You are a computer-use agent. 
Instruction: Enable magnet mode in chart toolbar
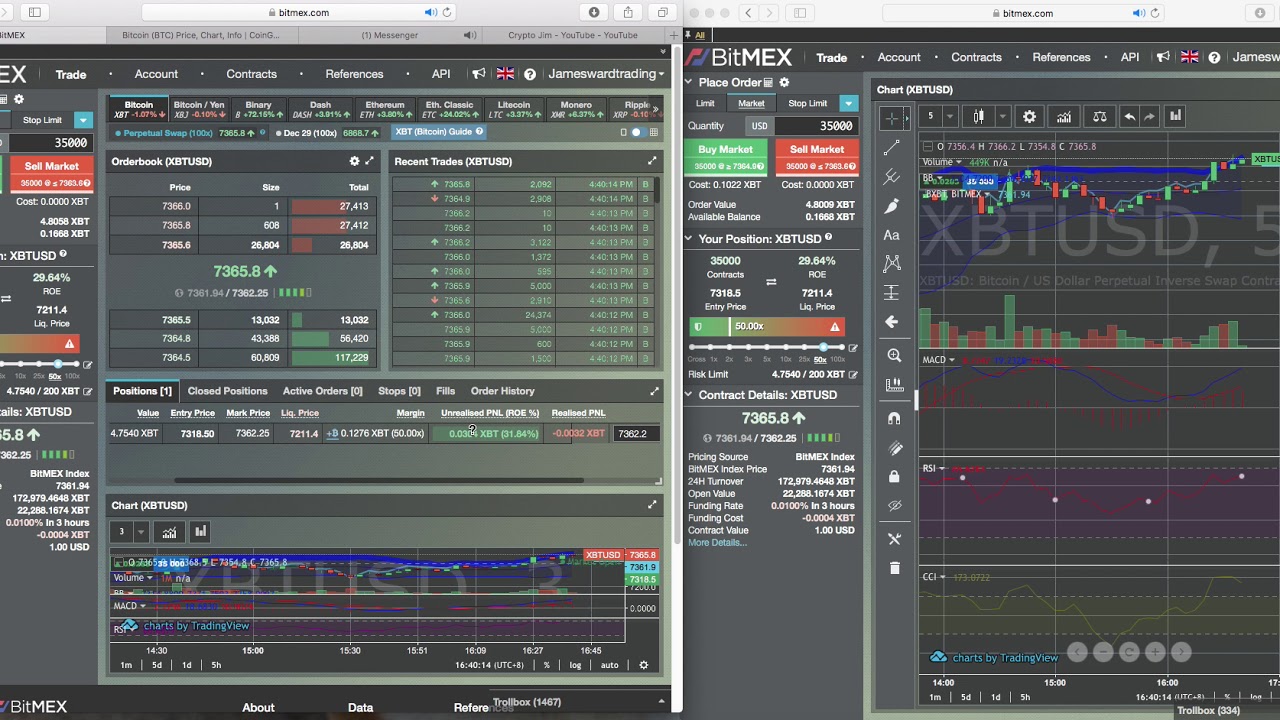(x=894, y=418)
